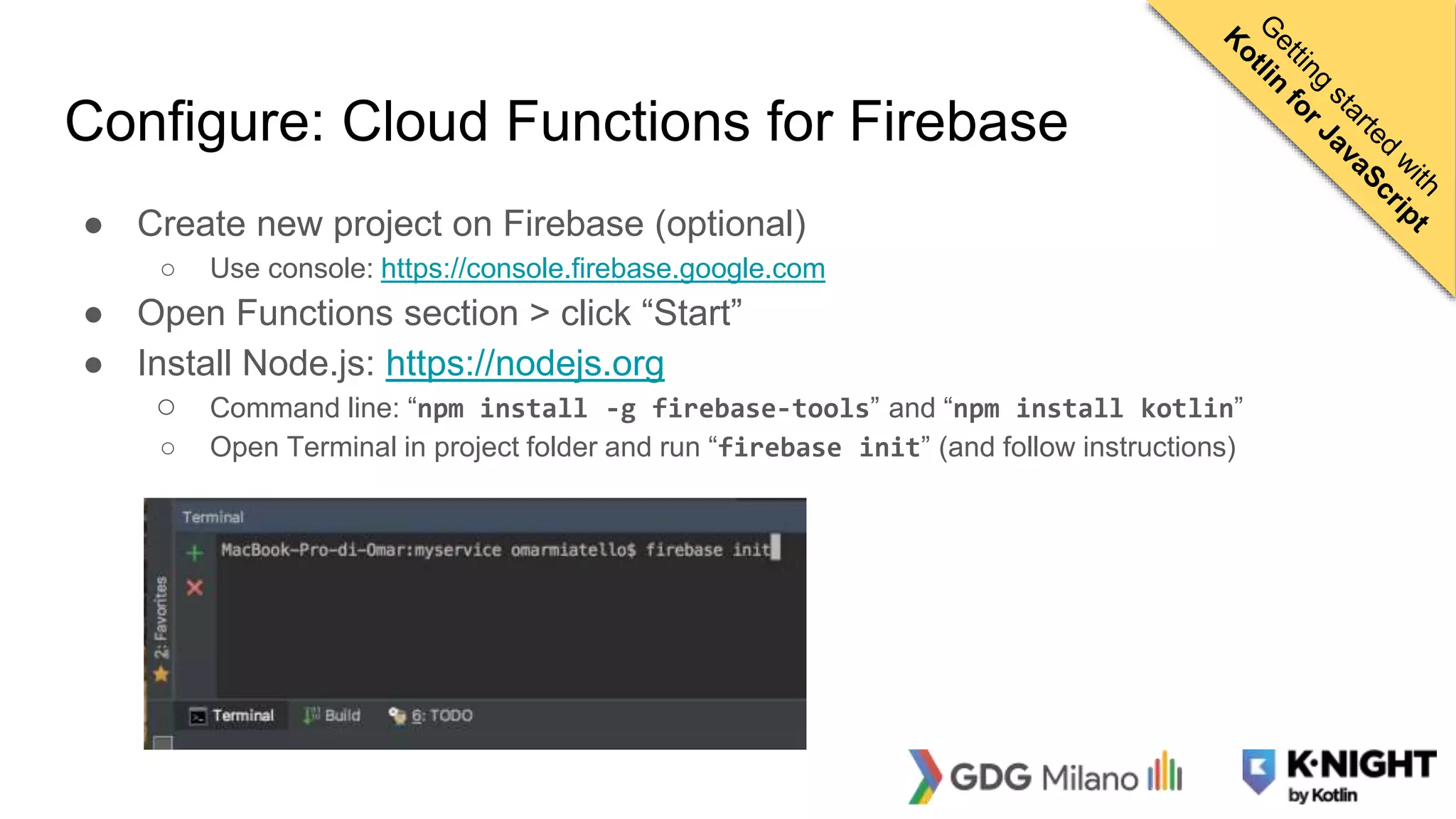Open the console.firebase.google.com link
The height and width of the screenshot is (819, 1456).
point(603,269)
